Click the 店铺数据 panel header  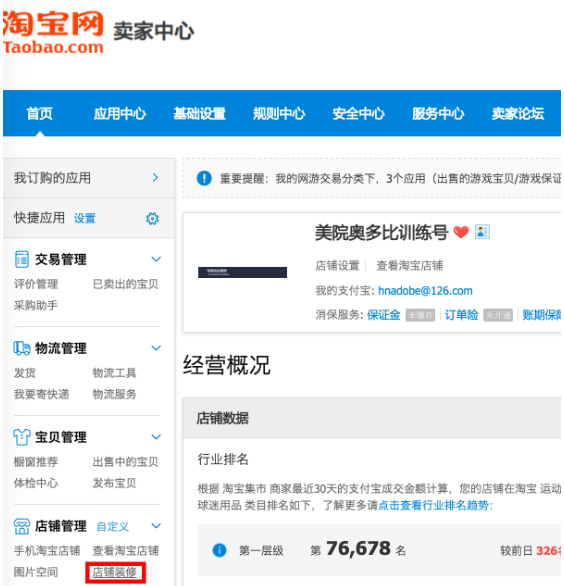click(x=372, y=418)
